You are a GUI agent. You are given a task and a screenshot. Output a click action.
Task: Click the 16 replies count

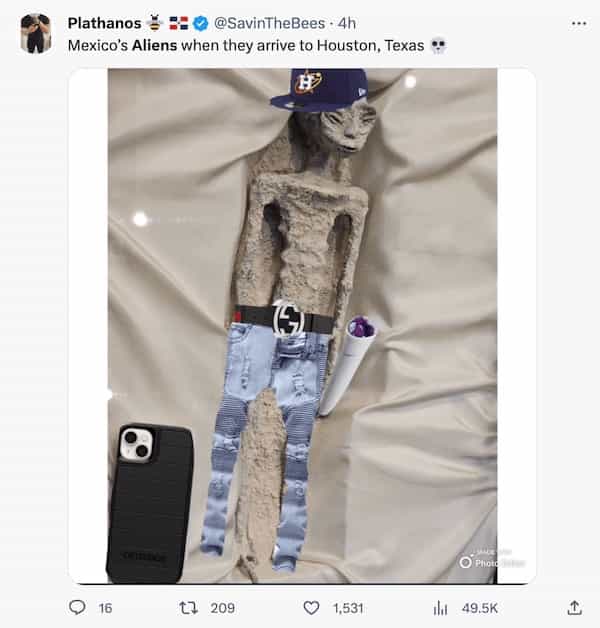(x=105, y=608)
